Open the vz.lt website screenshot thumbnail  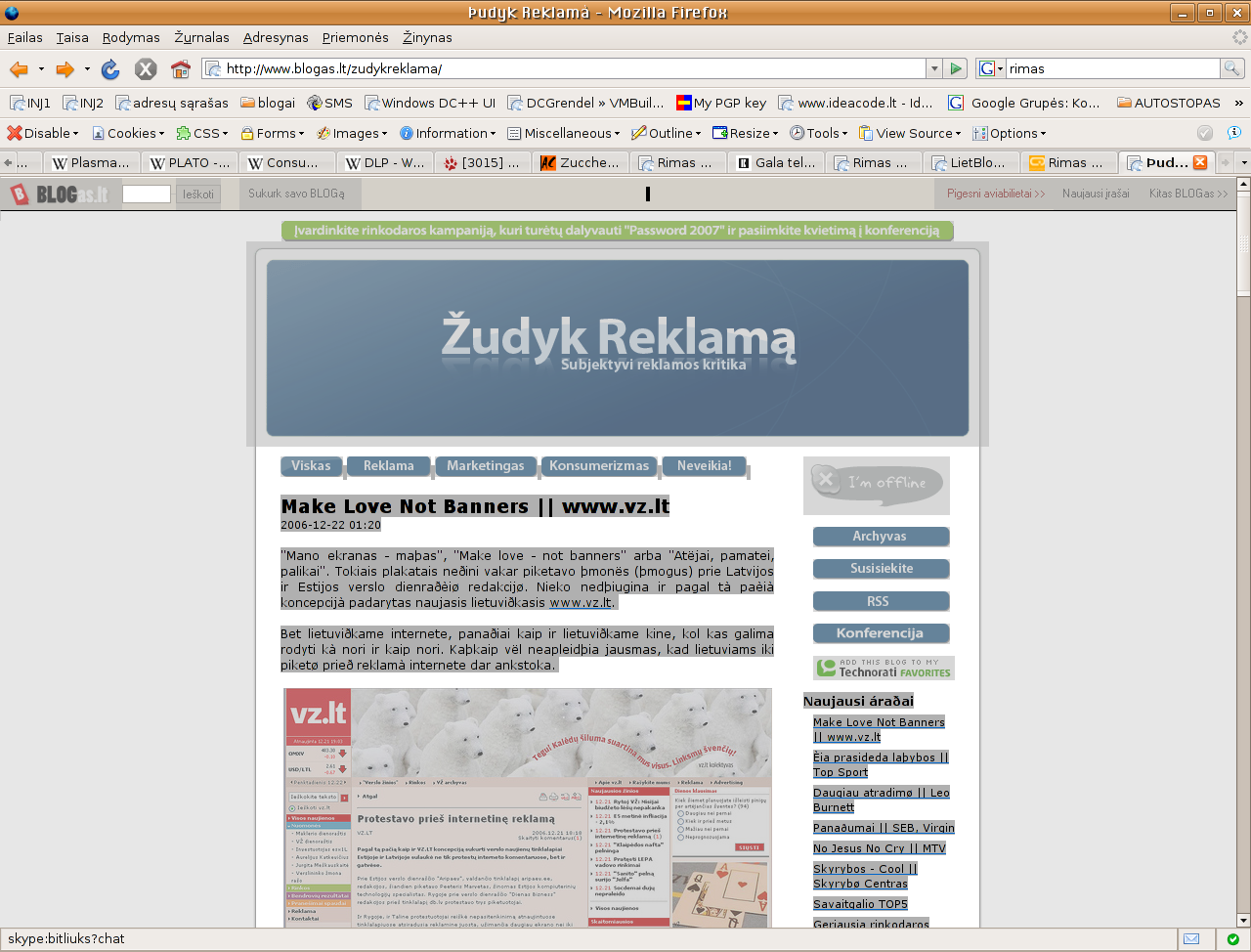pyautogui.click(x=528, y=807)
